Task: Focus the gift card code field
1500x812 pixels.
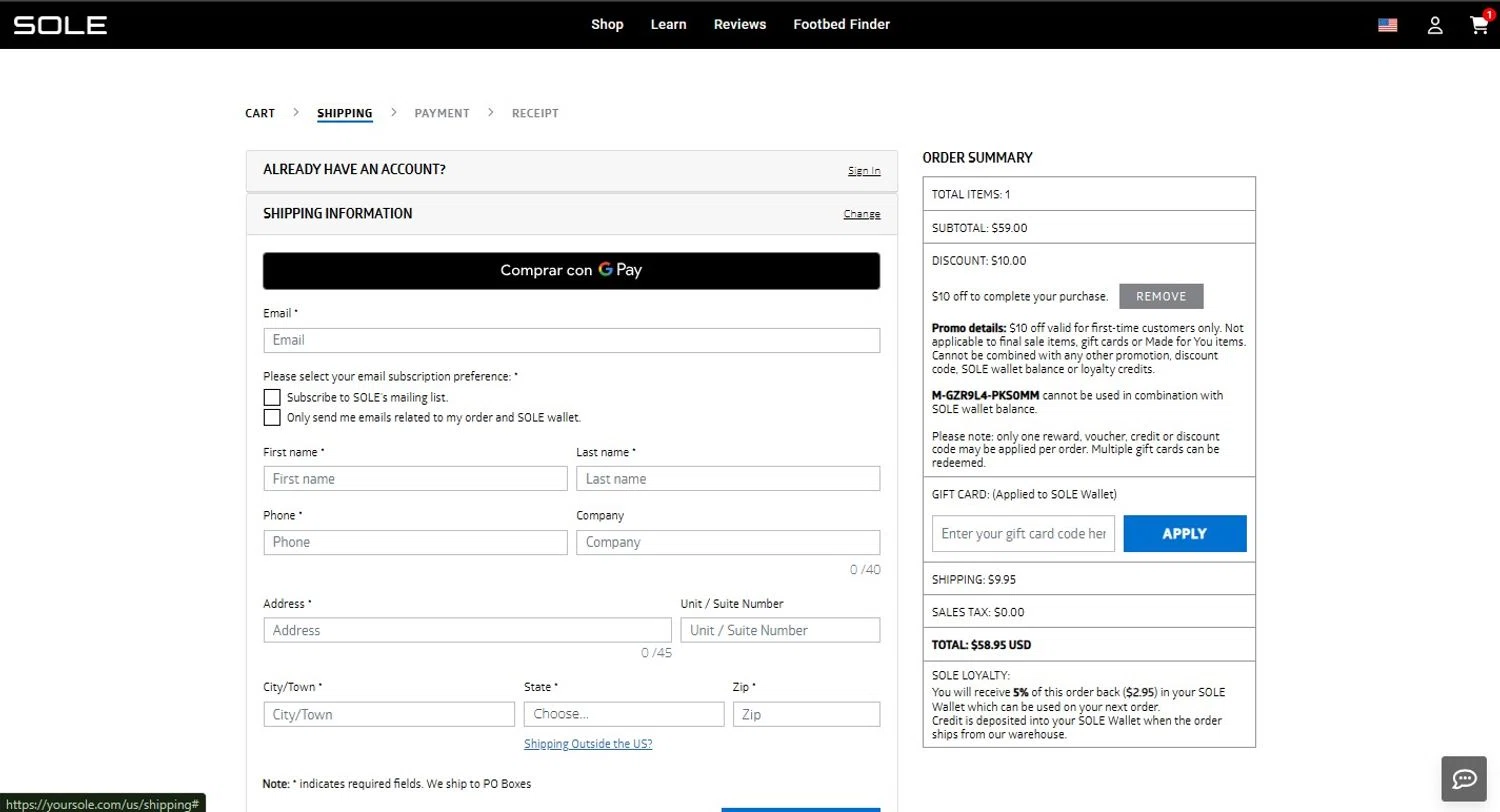Action: (x=1023, y=534)
